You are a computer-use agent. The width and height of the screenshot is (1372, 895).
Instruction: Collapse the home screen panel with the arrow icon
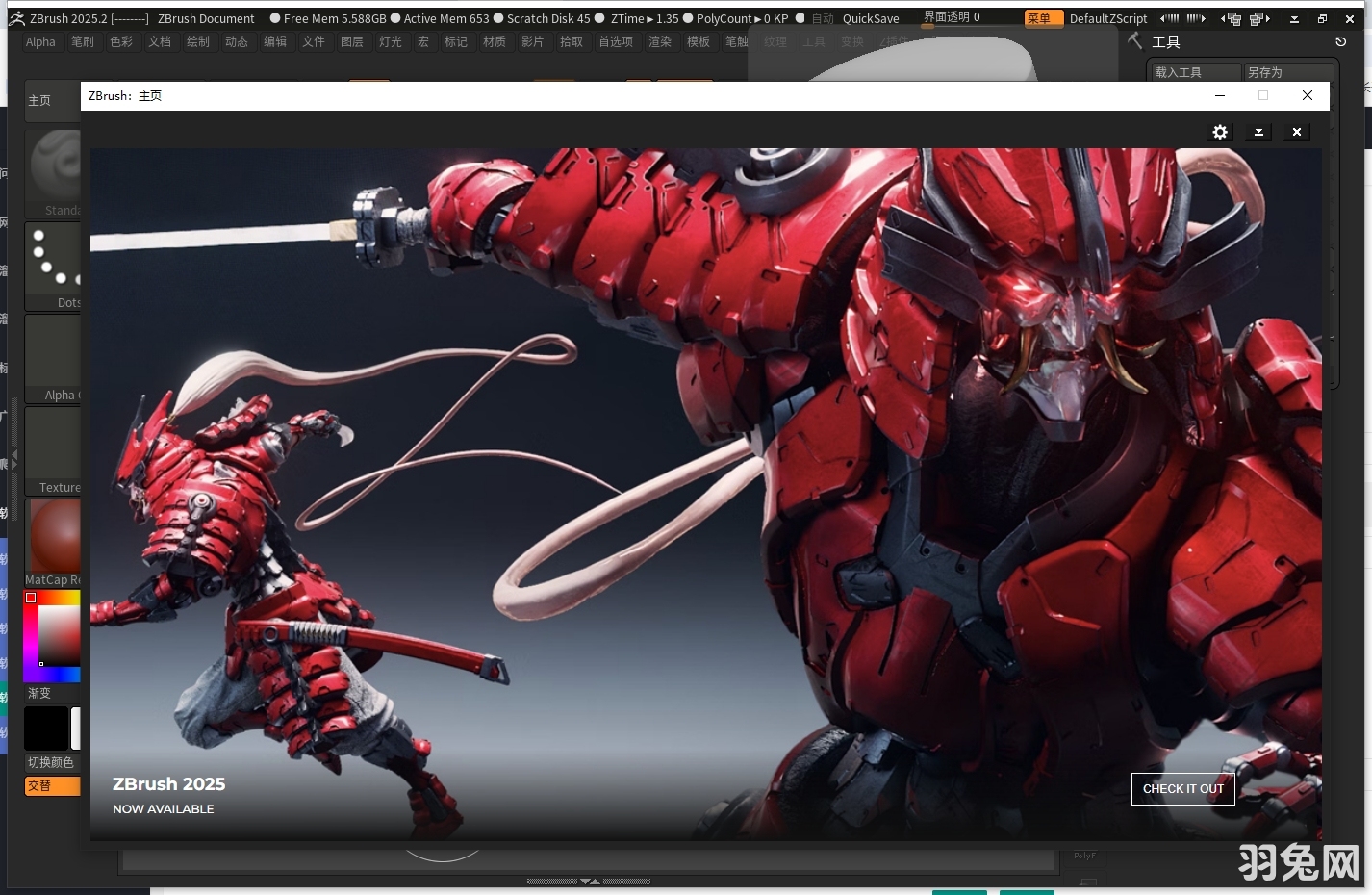tap(1258, 132)
